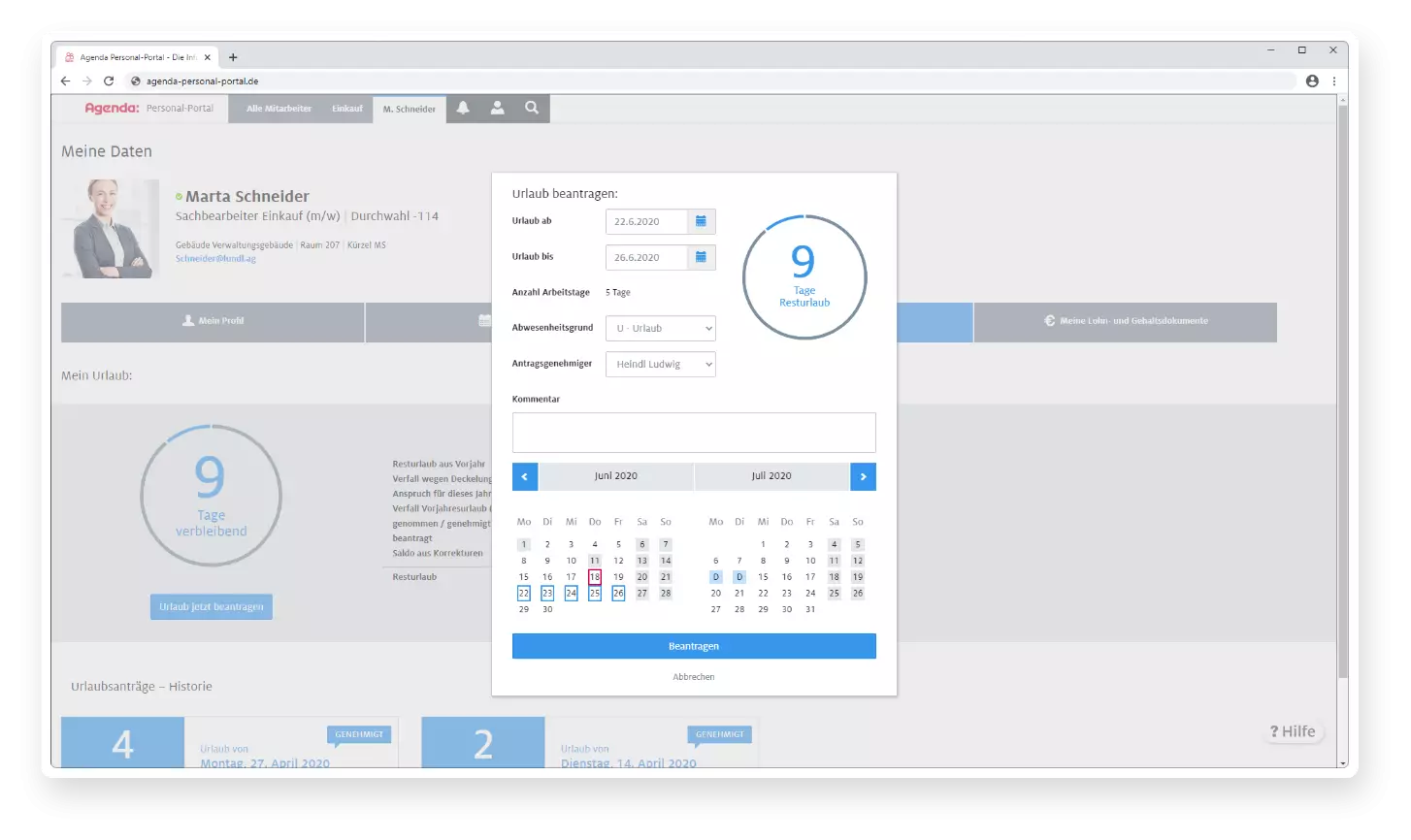Viewport: 1411px width, 840px height.
Task: Open the Chrome account profile icon
Action: coord(1312,81)
